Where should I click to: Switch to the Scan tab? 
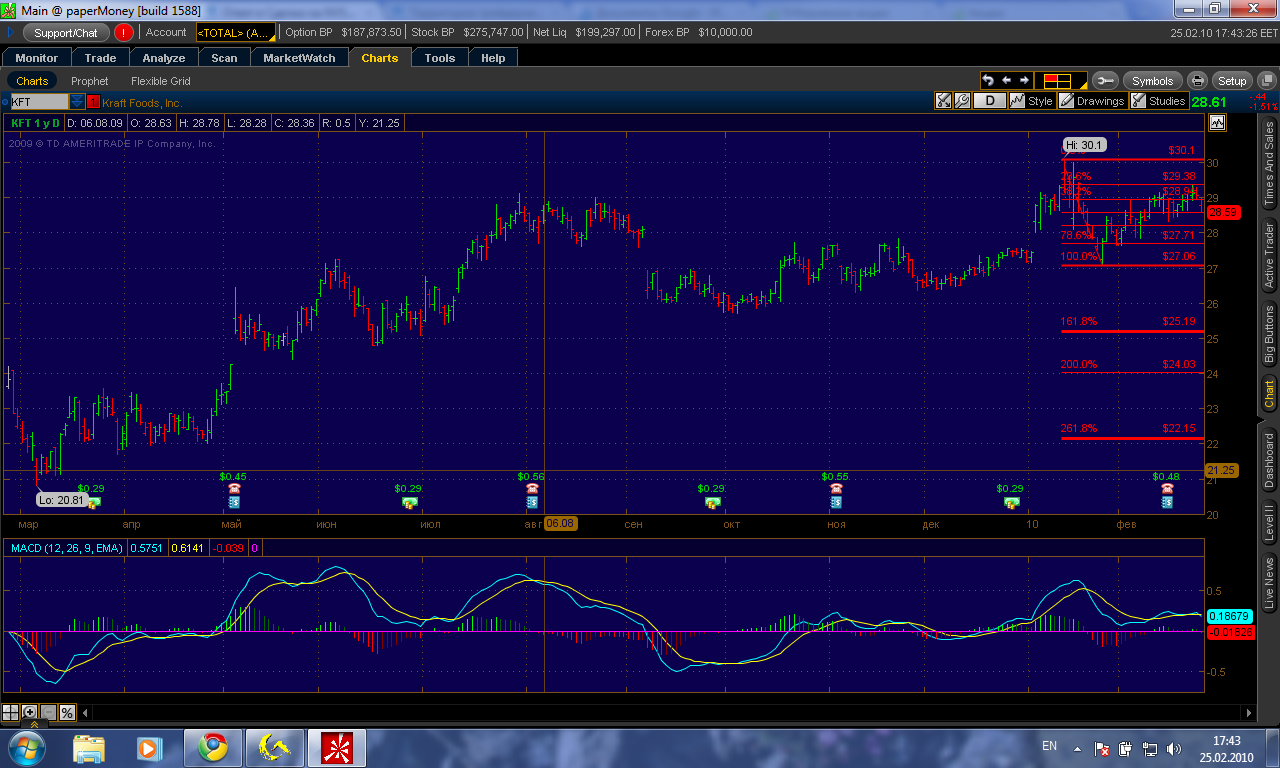coord(225,58)
